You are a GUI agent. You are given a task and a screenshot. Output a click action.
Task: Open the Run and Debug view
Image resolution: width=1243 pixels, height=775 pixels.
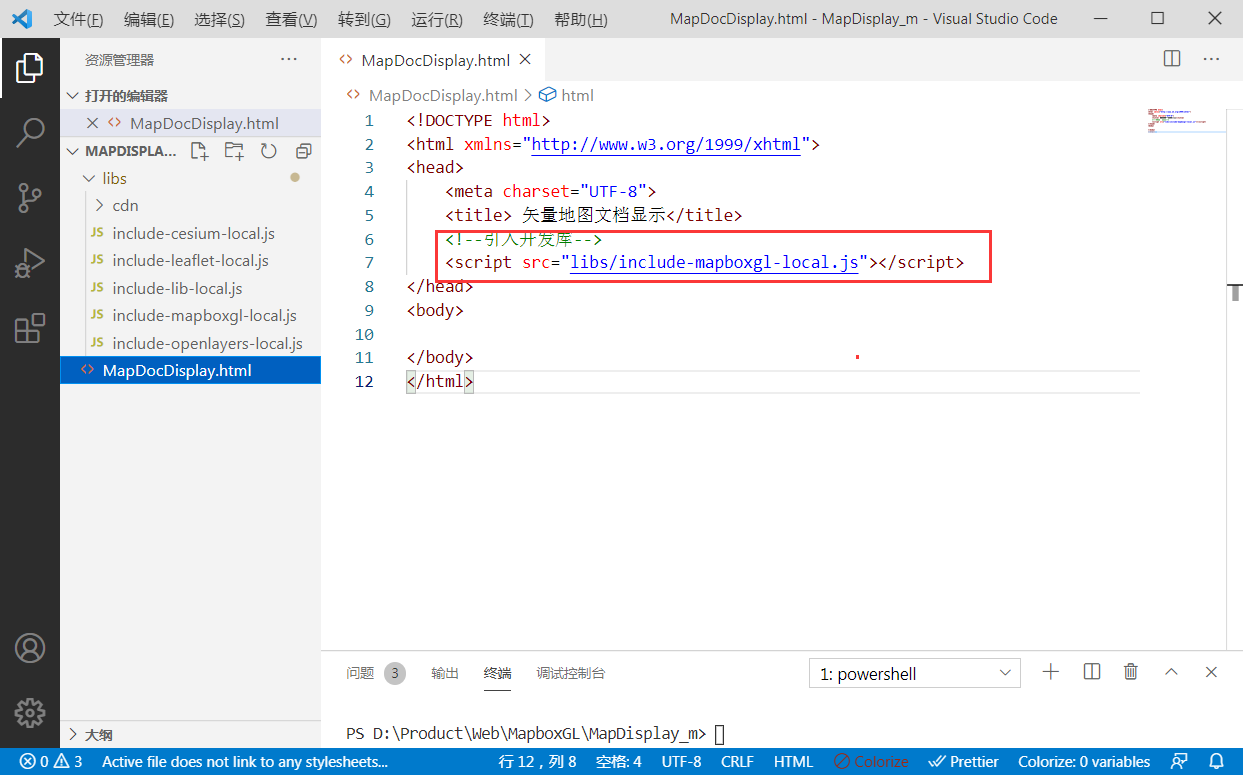click(29, 263)
